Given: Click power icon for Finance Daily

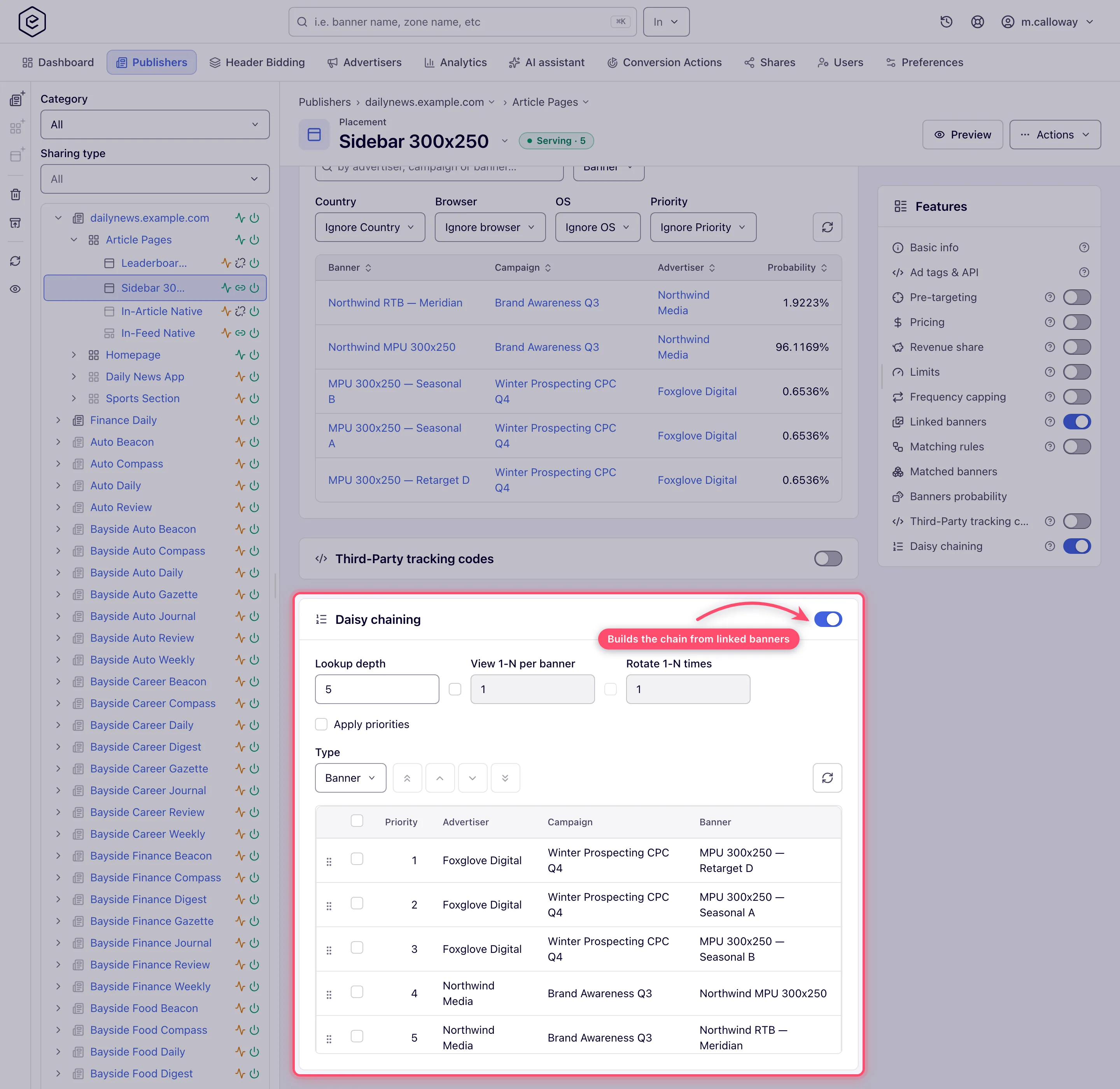Looking at the screenshot, I should point(255,420).
